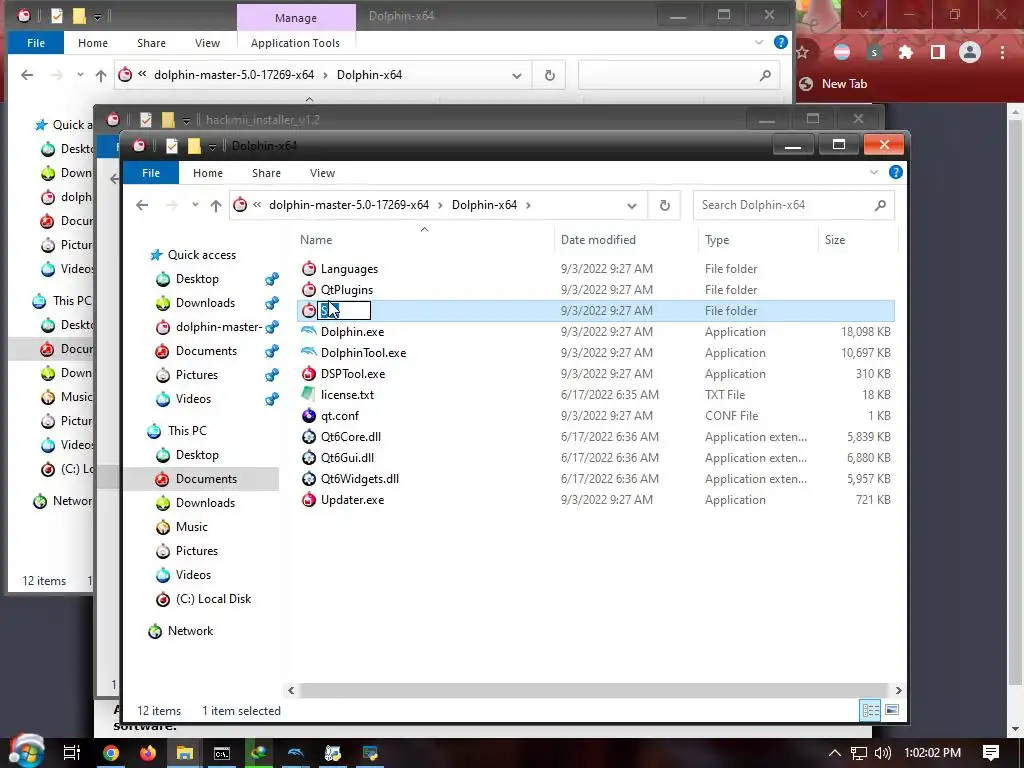The image size is (1024, 768).
Task: Select the QtPlugins folder icon
Action: pos(309,289)
